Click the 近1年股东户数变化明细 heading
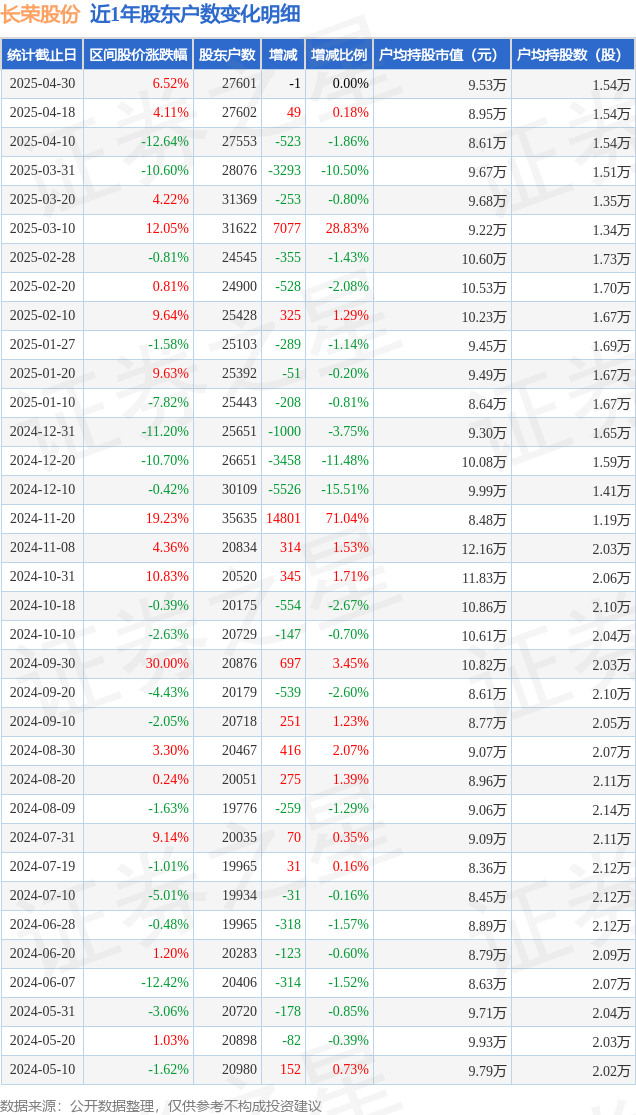The height and width of the screenshot is (1115, 636). pyautogui.click(x=195, y=14)
